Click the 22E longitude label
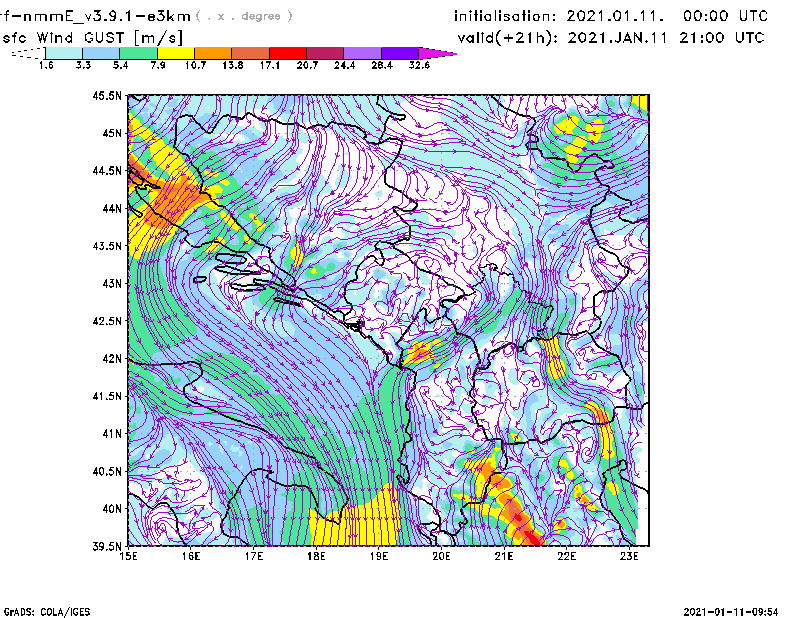 click(x=566, y=556)
